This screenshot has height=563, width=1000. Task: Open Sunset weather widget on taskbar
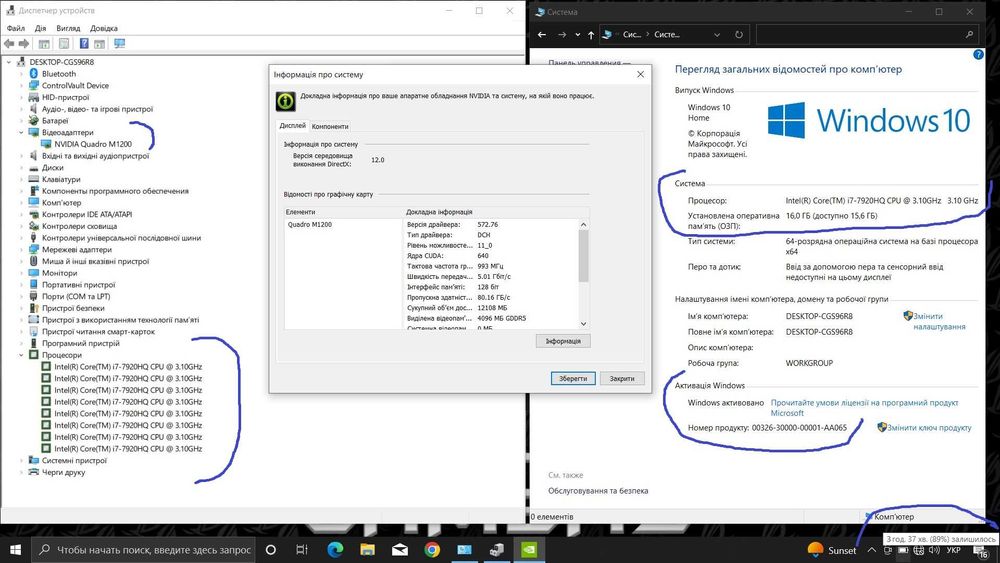click(x=832, y=550)
